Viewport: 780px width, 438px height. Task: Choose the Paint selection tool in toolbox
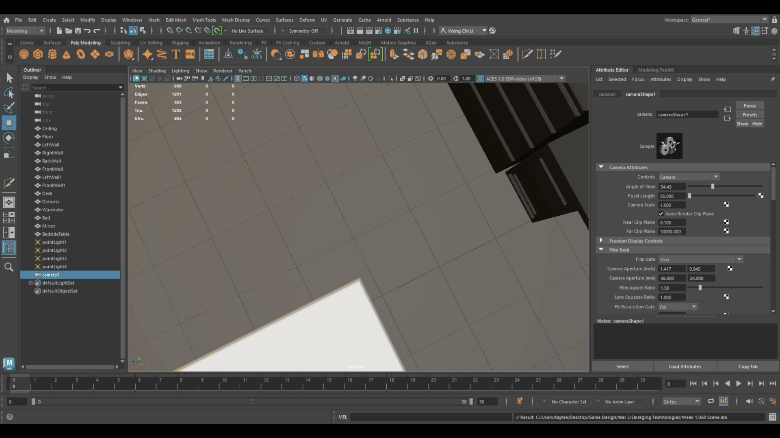coord(9,107)
